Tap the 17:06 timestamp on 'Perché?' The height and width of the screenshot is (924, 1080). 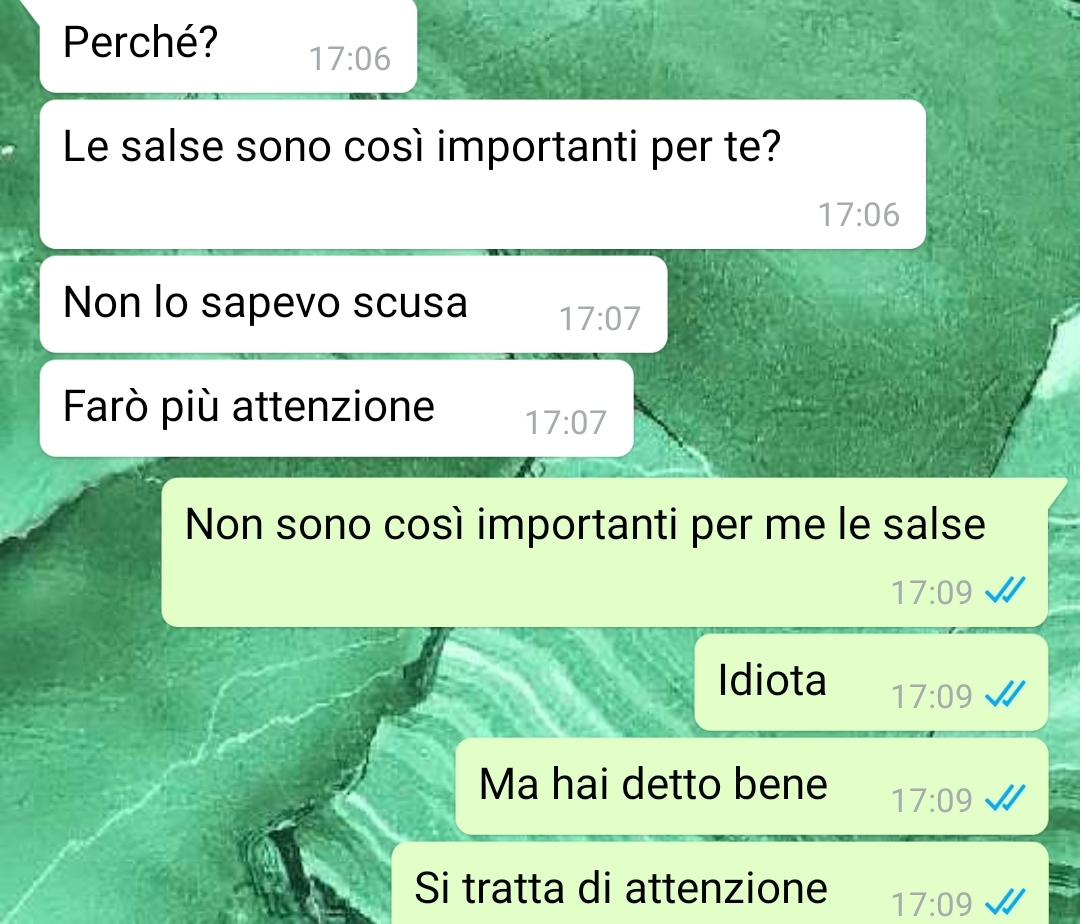click(x=350, y=59)
